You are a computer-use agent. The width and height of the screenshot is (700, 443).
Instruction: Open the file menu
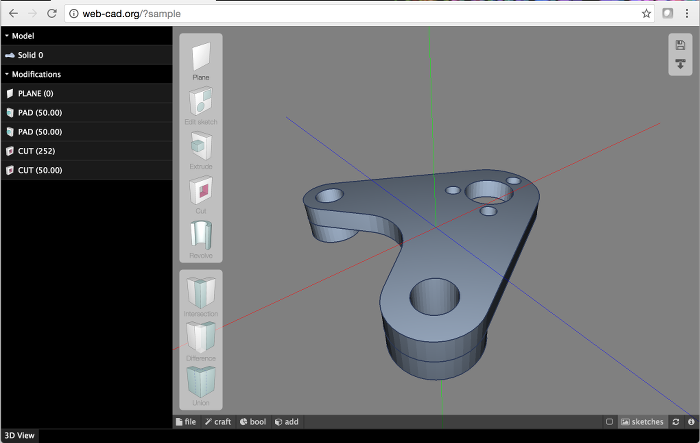[x=185, y=422]
